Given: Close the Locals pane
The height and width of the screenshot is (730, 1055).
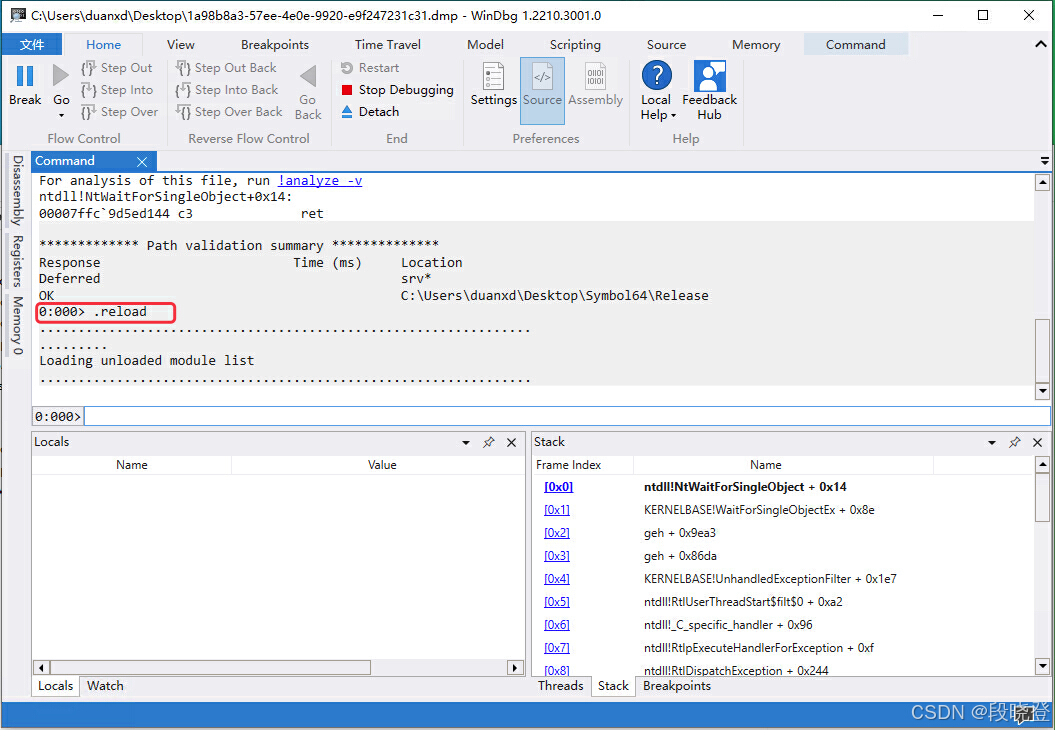Looking at the screenshot, I should click(x=511, y=442).
